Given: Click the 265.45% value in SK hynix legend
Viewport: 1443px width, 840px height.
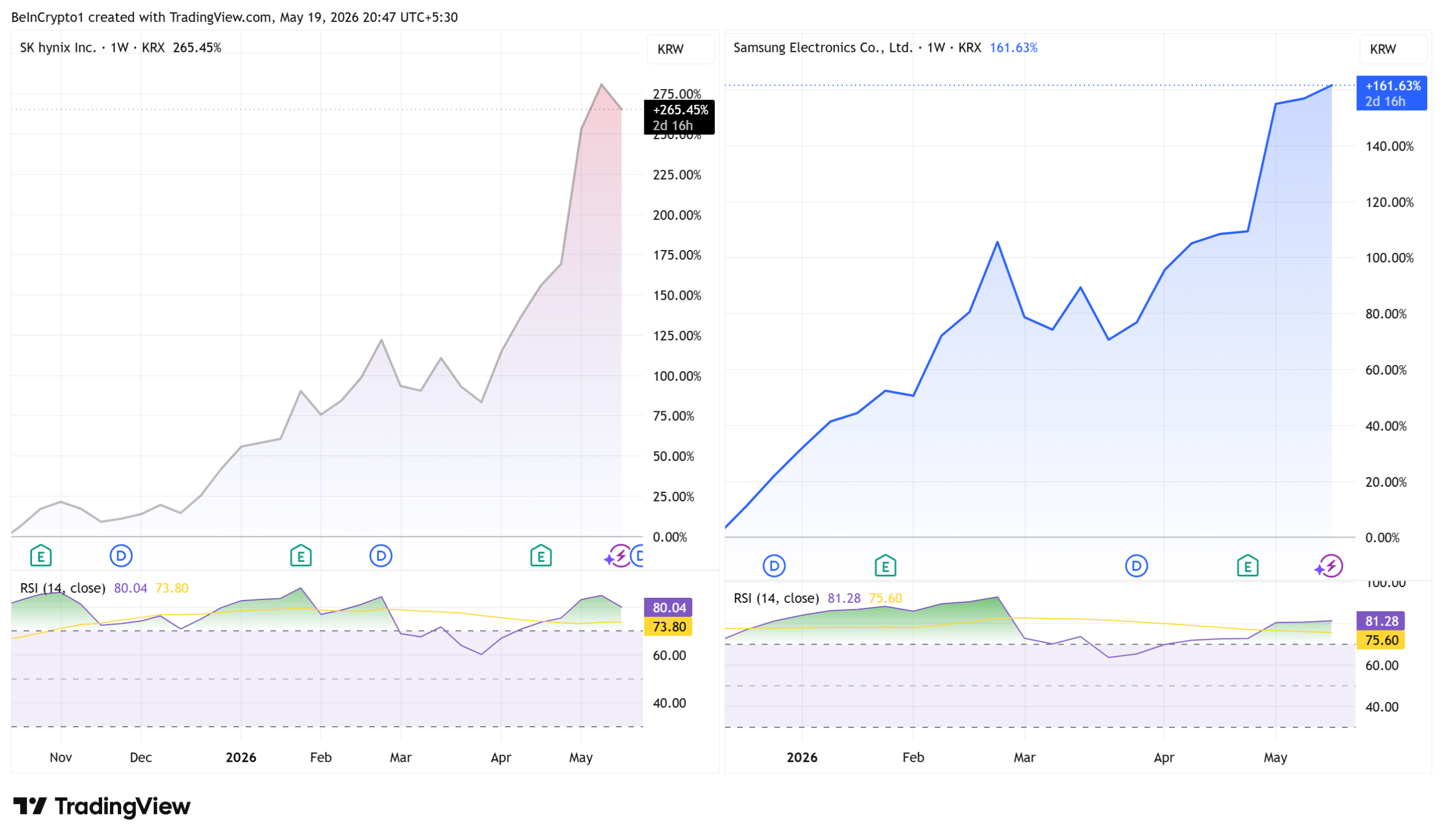Looking at the screenshot, I should click(197, 47).
